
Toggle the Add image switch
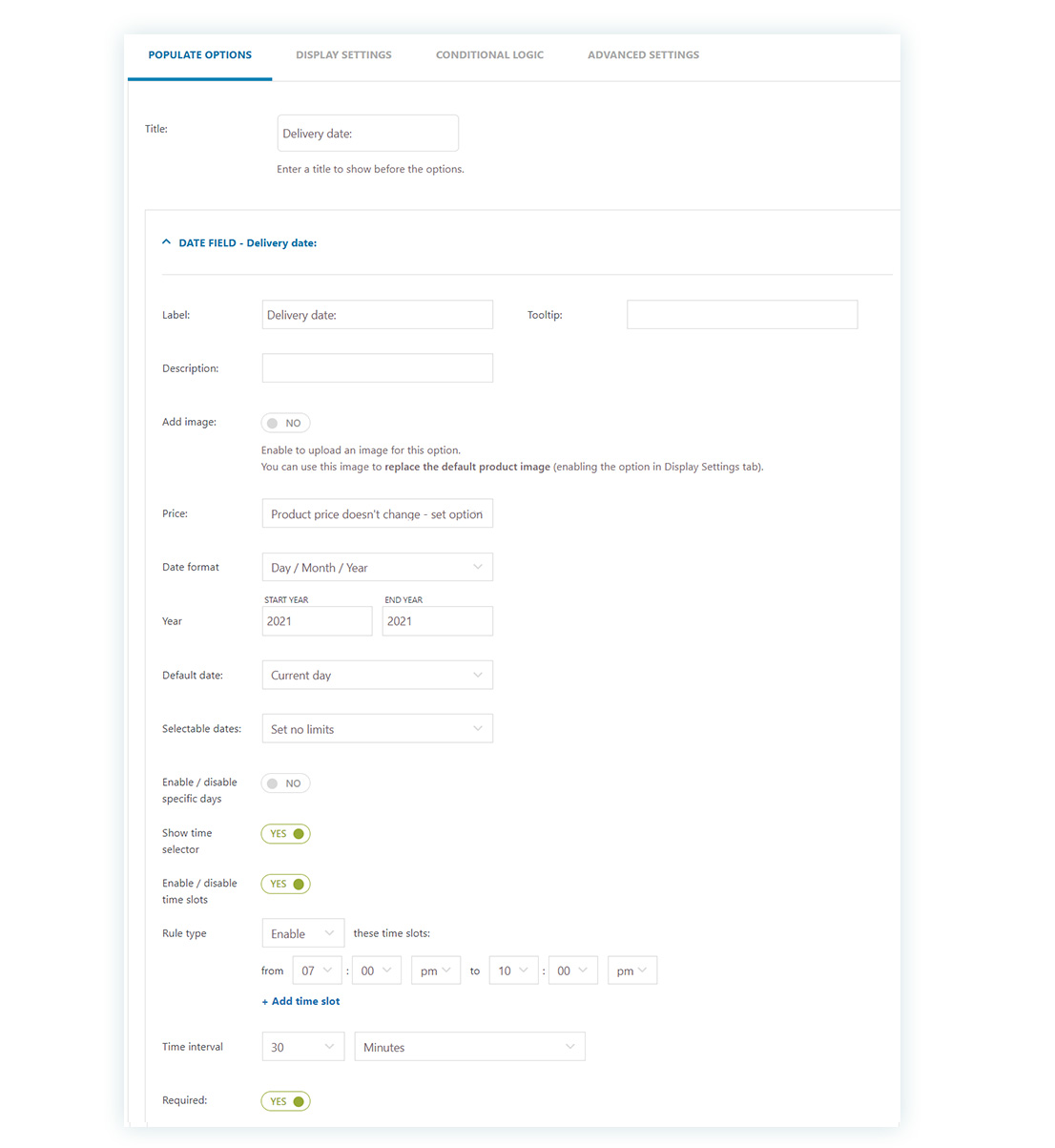point(285,423)
